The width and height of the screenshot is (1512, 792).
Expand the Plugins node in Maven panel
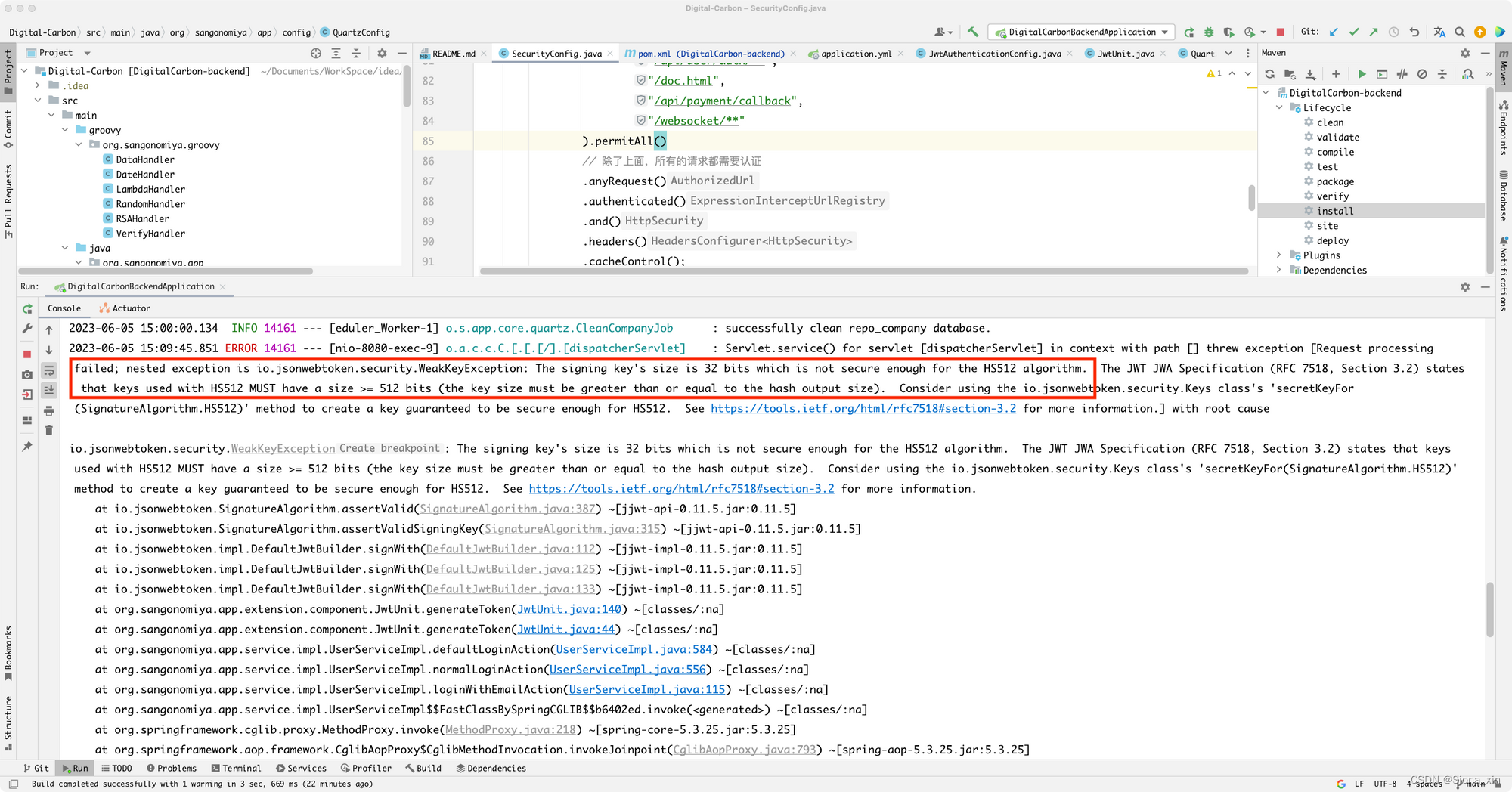pos(1278,255)
